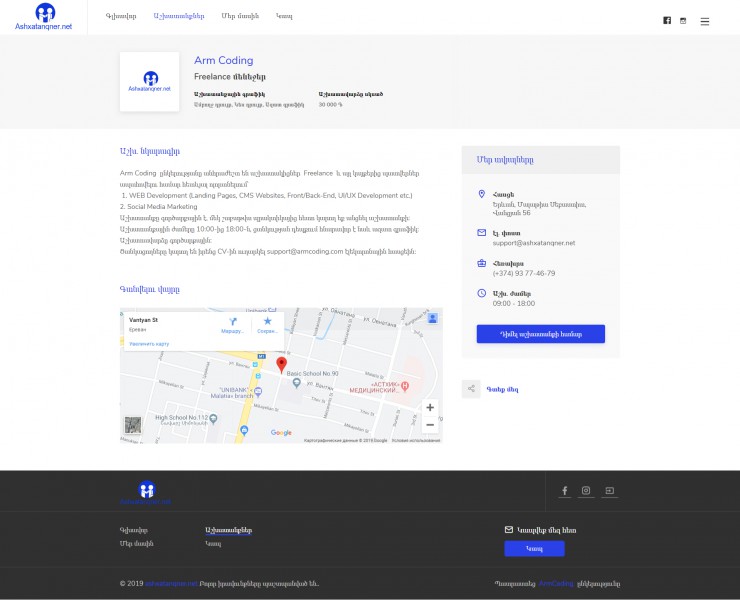Click support@armcoding.com in description

point(305,252)
